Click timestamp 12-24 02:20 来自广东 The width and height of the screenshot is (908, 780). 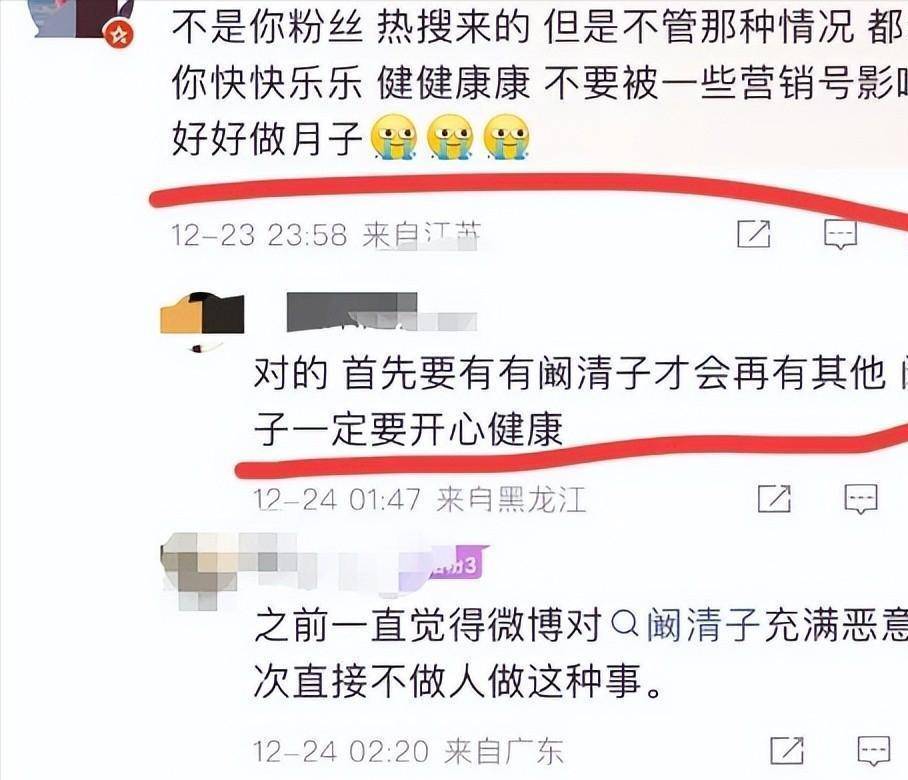pyautogui.click(x=409, y=751)
